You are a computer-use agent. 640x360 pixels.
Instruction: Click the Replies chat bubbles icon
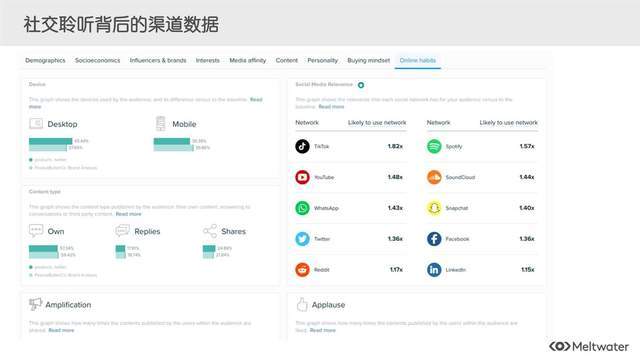tap(122, 231)
